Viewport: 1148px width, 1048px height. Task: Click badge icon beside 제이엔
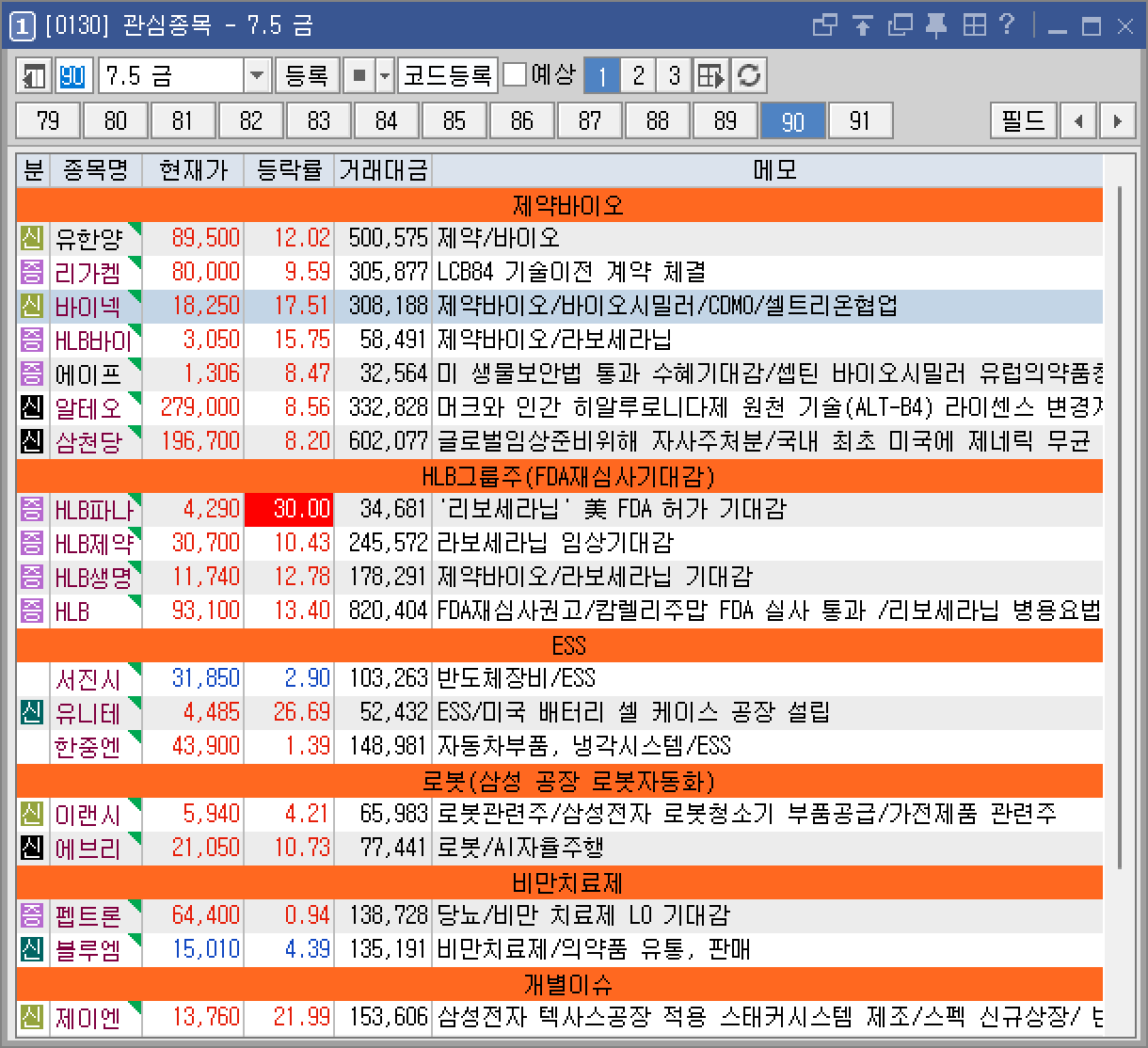(32, 1017)
